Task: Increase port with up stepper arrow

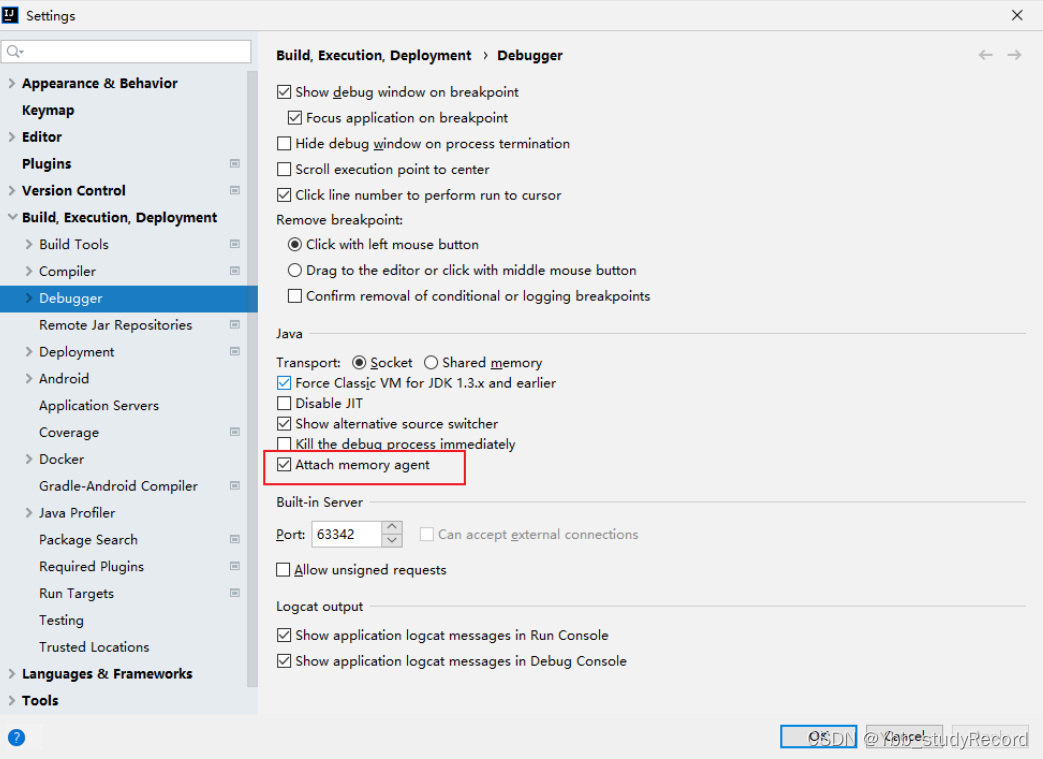Action: [x=392, y=528]
